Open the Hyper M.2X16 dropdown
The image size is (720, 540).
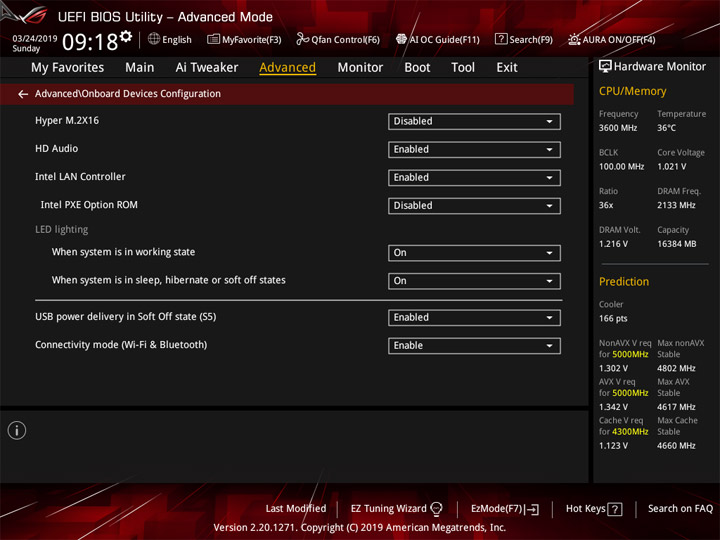(x=474, y=121)
